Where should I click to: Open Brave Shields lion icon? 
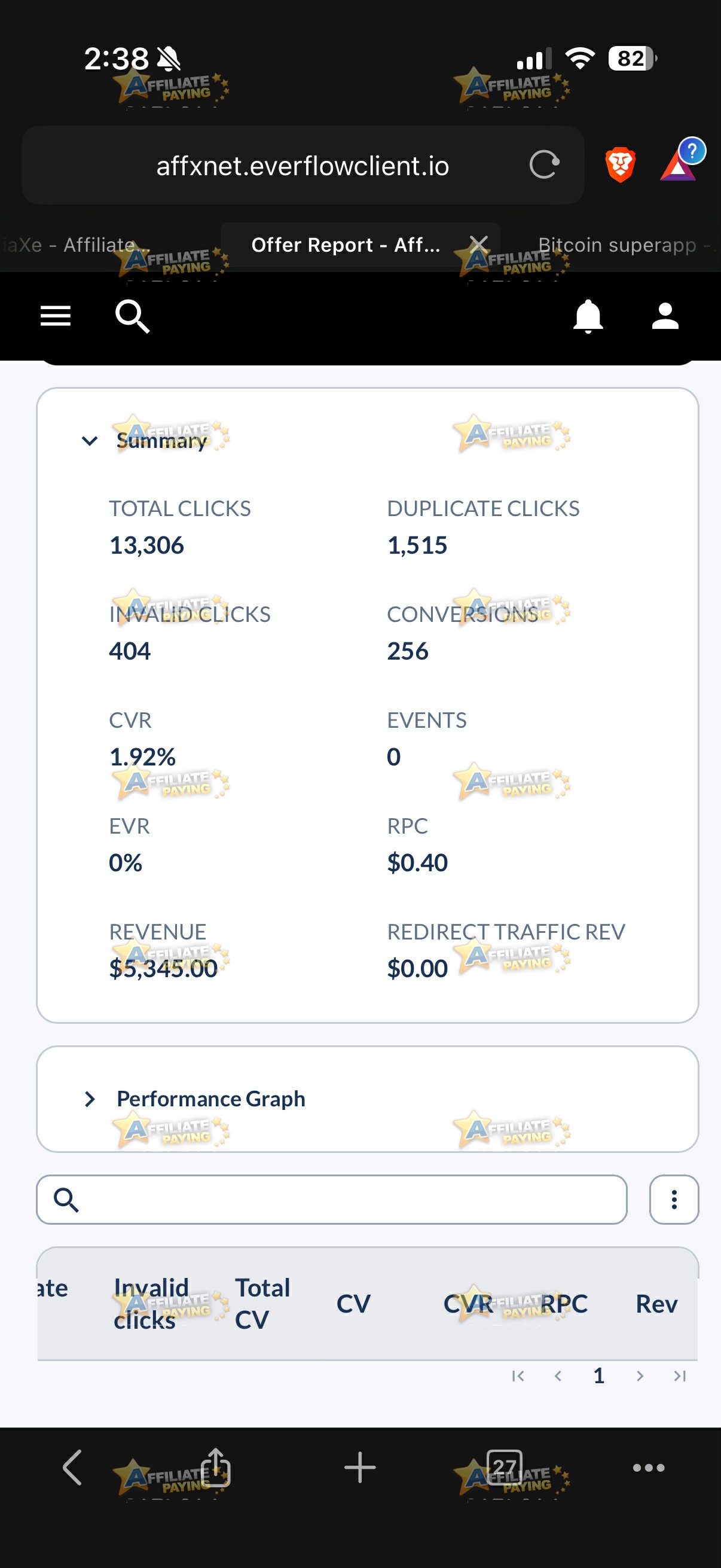[620, 165]
